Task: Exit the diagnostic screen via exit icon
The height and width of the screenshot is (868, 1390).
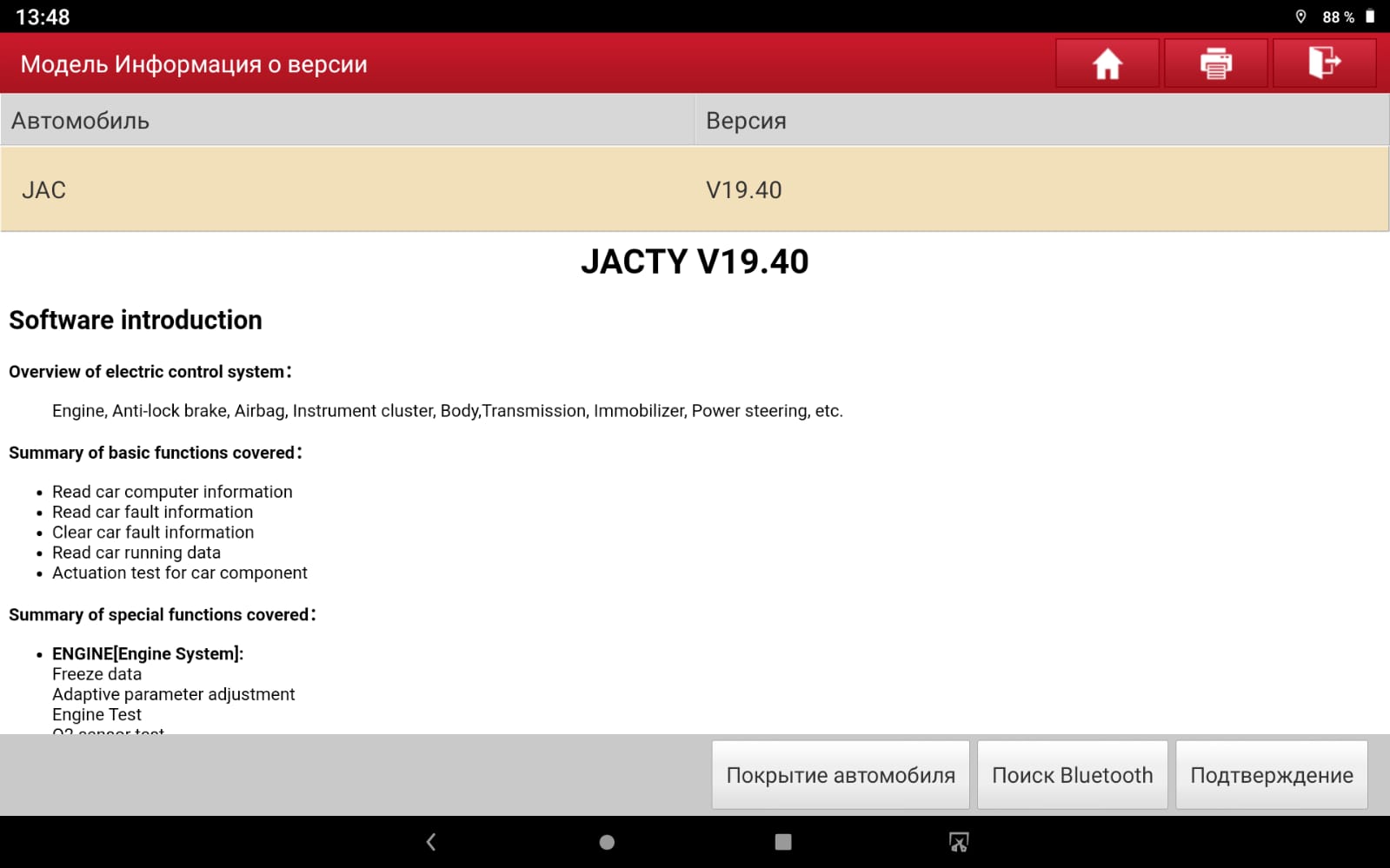Action: coord(1324,63)
